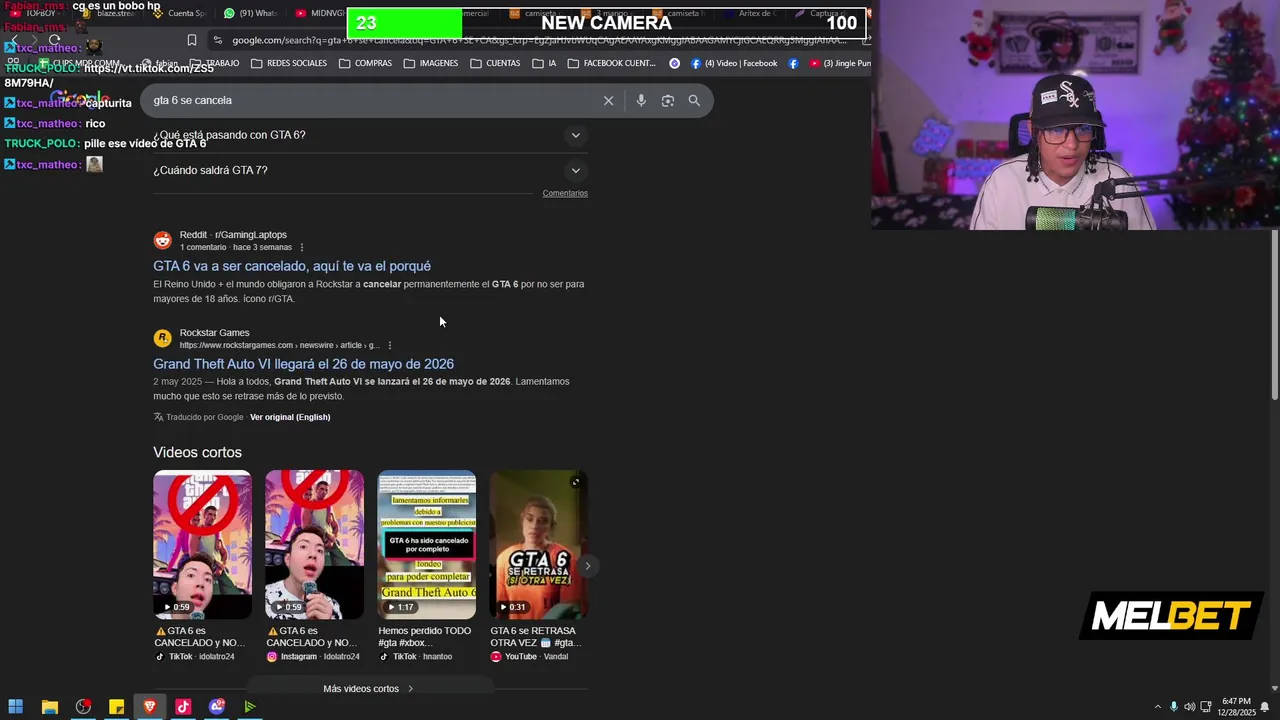Click 'Ver original (English)' link
The image size is (1280, 720).
pyautogui.click(x=290, y=417)
